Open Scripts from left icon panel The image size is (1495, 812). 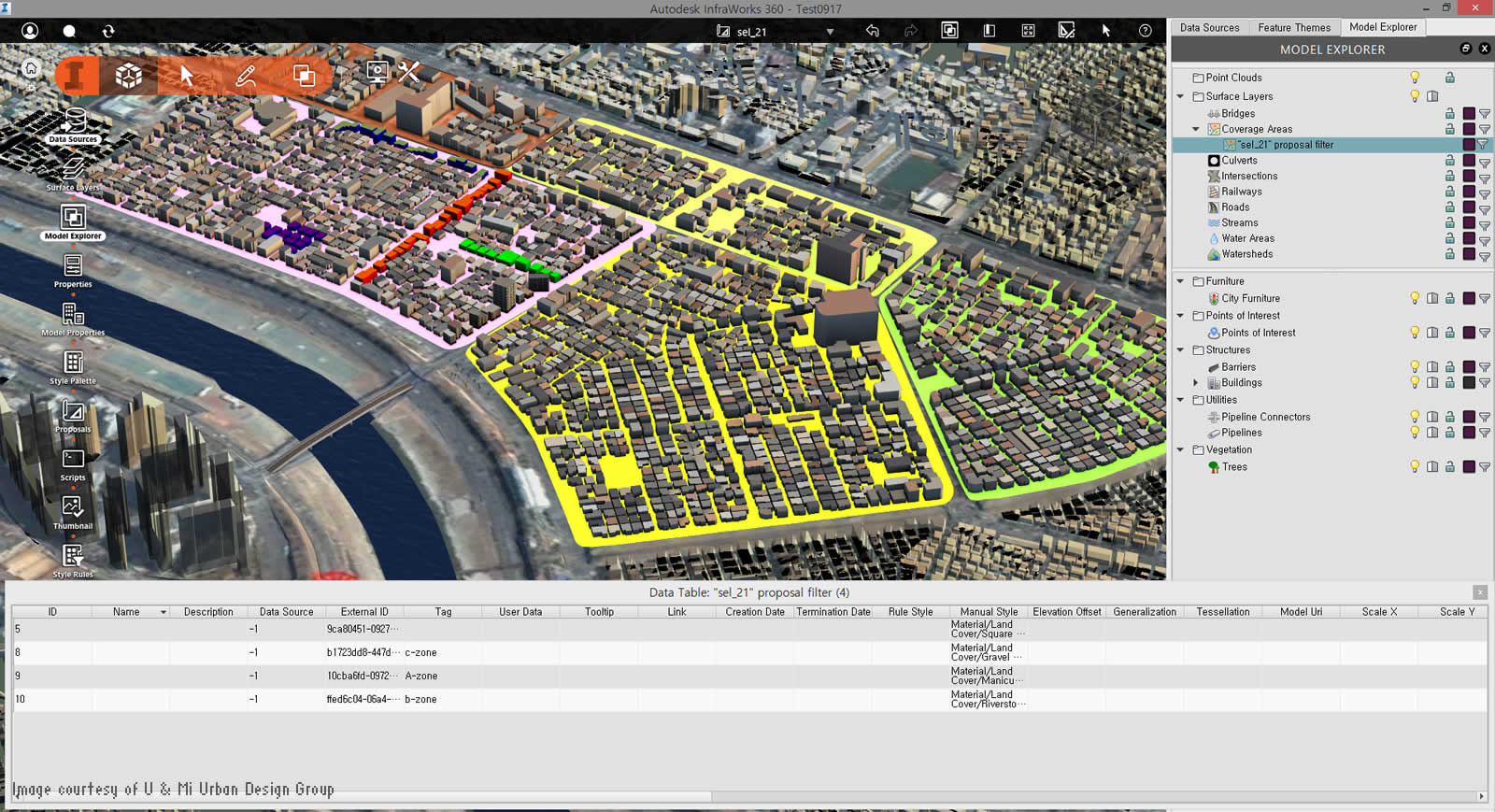click(73, 464)
